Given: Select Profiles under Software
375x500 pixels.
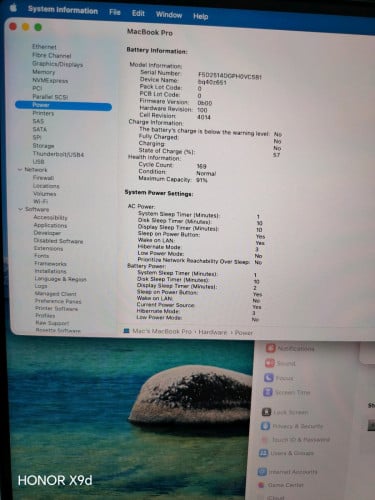Looking at the screenshot, I should point(45,316).
